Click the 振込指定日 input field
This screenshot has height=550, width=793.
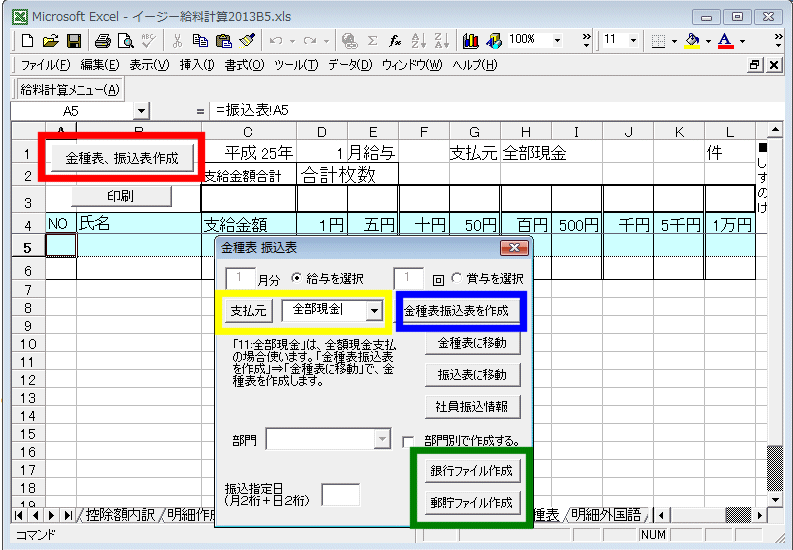coord(340,494)
